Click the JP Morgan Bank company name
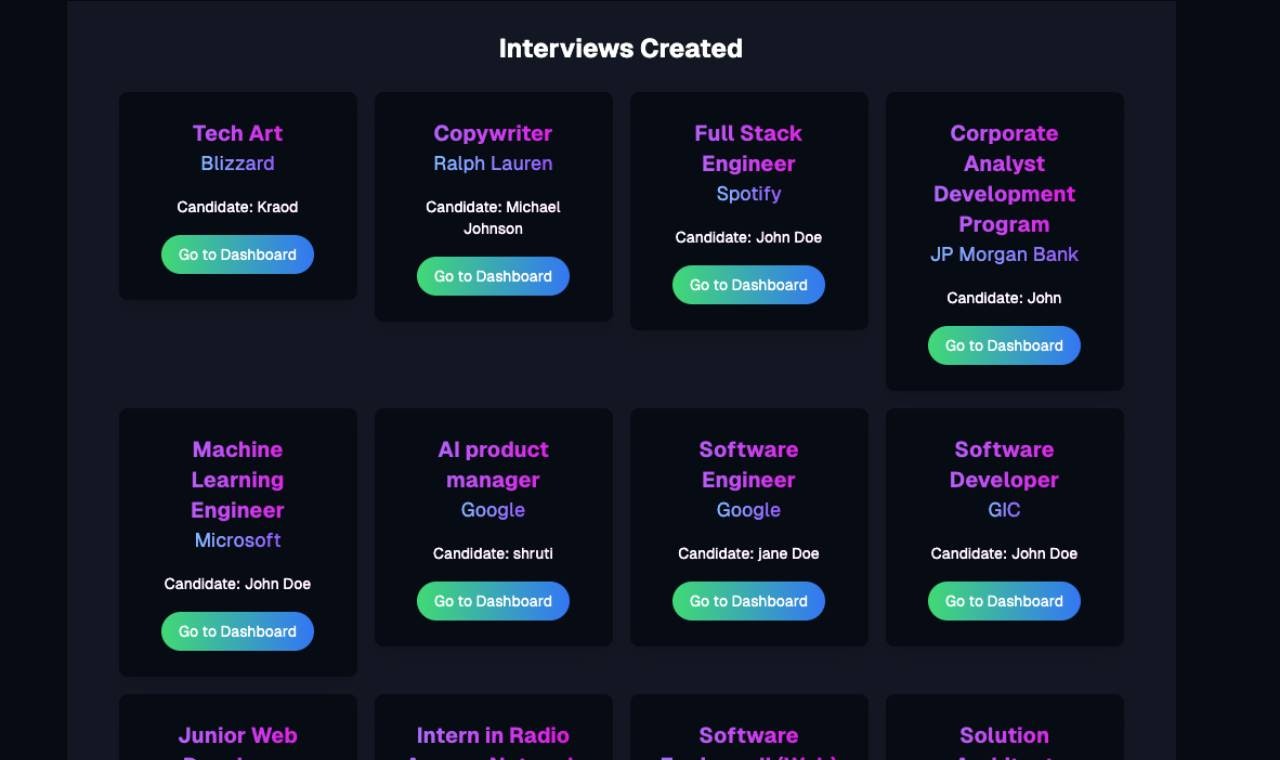The width and height of the screenshot is (1280, 760). coord(1004,254)
